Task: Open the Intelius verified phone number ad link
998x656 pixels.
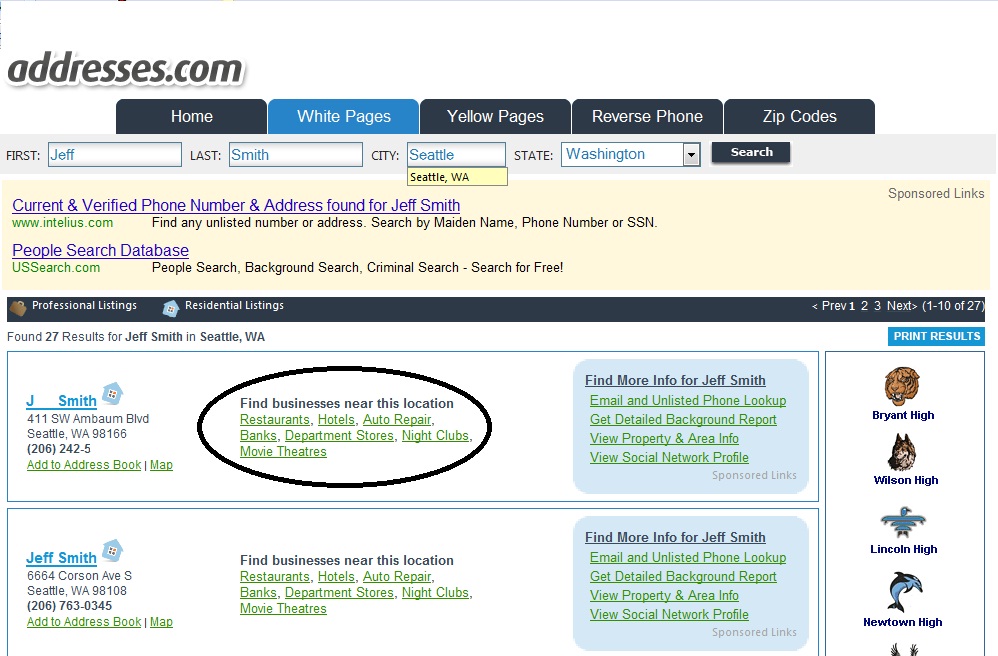Action: (x=236, y=206)
